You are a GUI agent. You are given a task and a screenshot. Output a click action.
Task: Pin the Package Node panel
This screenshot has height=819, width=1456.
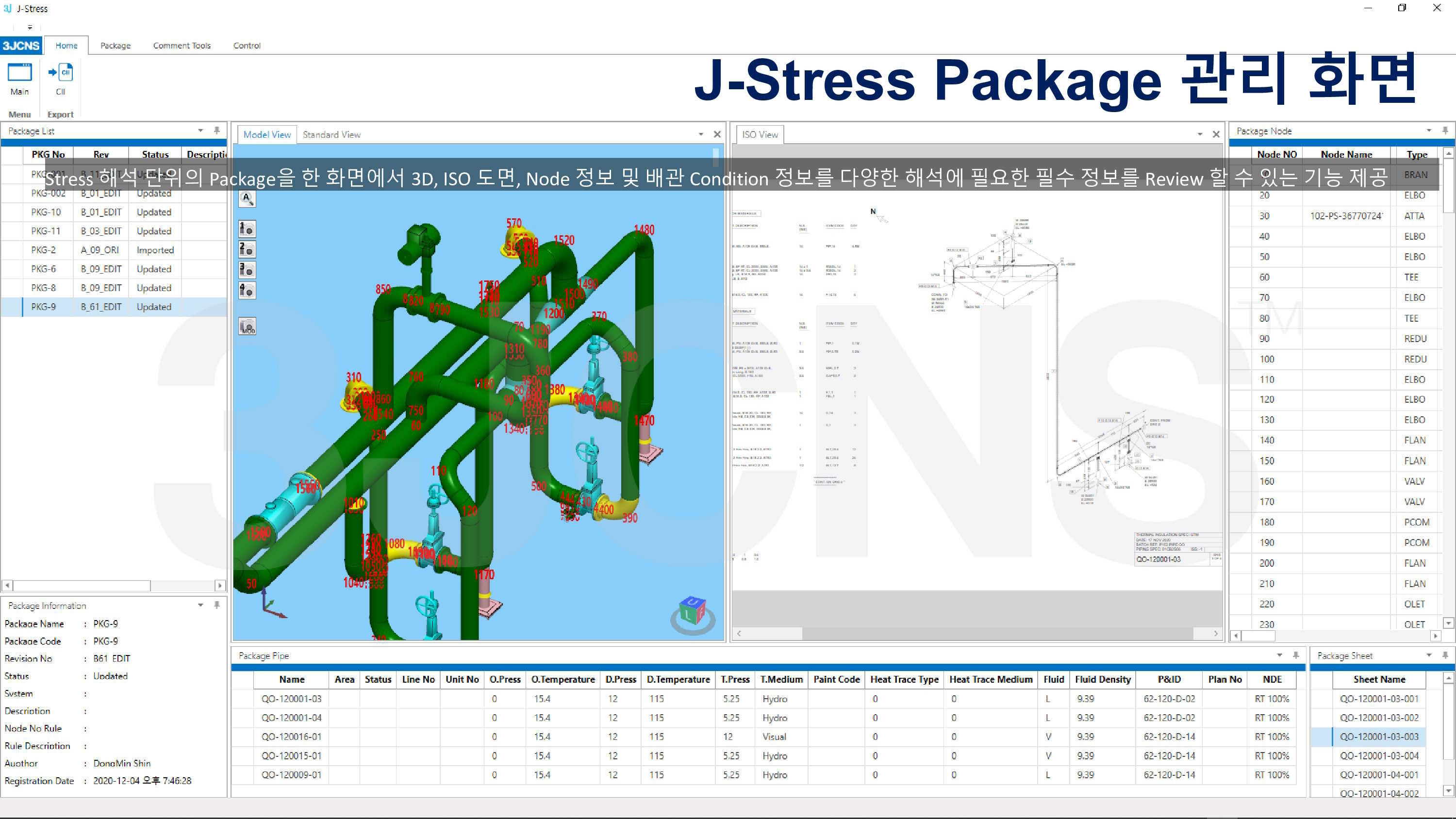(x=1445, y=131)
